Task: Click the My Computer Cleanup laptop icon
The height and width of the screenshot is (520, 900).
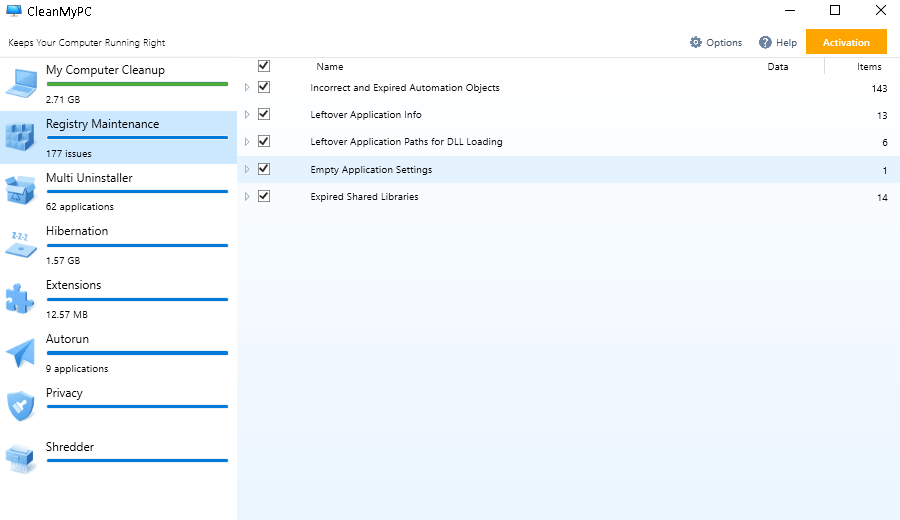Action: coord(22,83)
